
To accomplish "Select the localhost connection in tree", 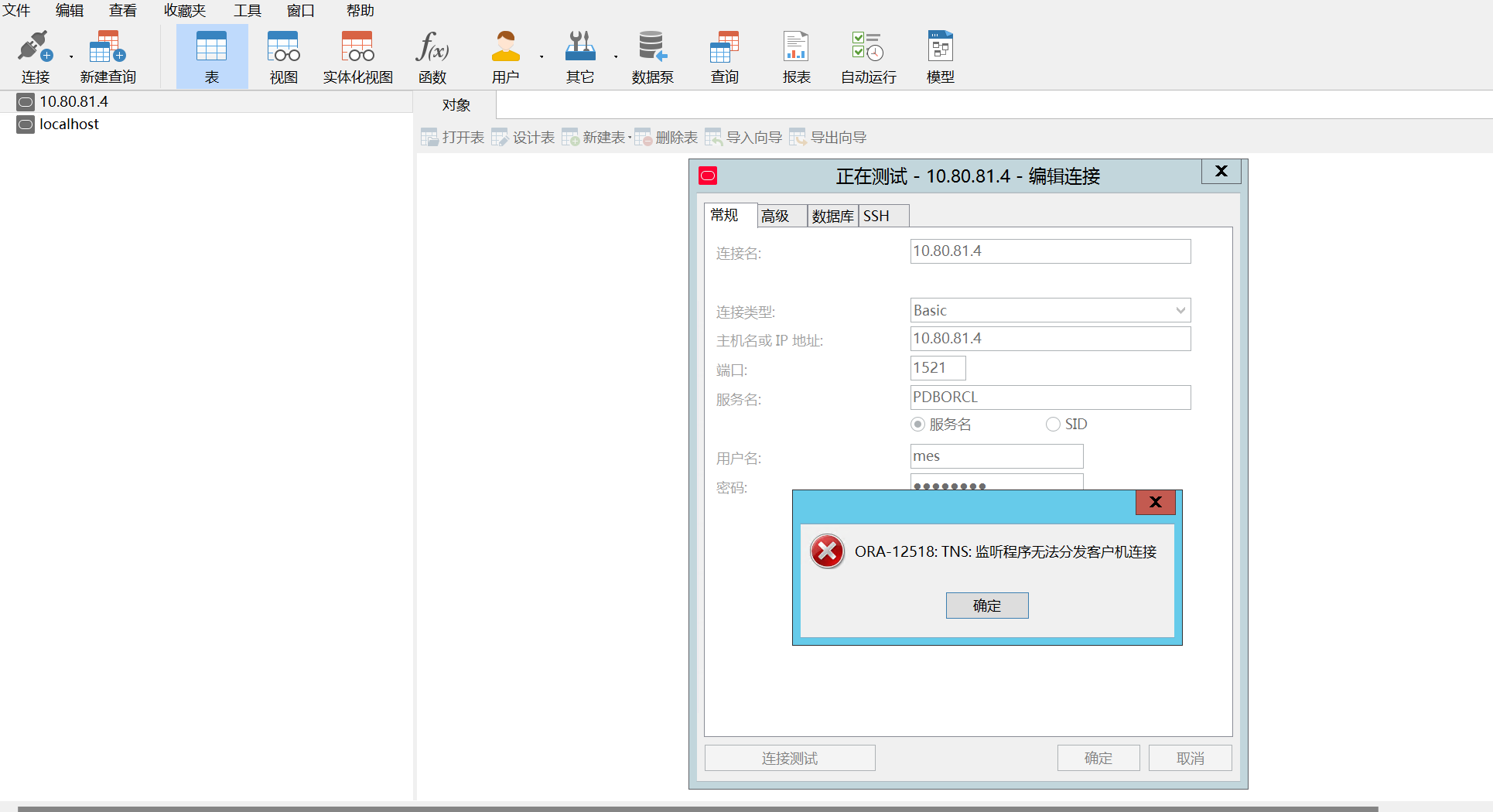I will [207, 125].
